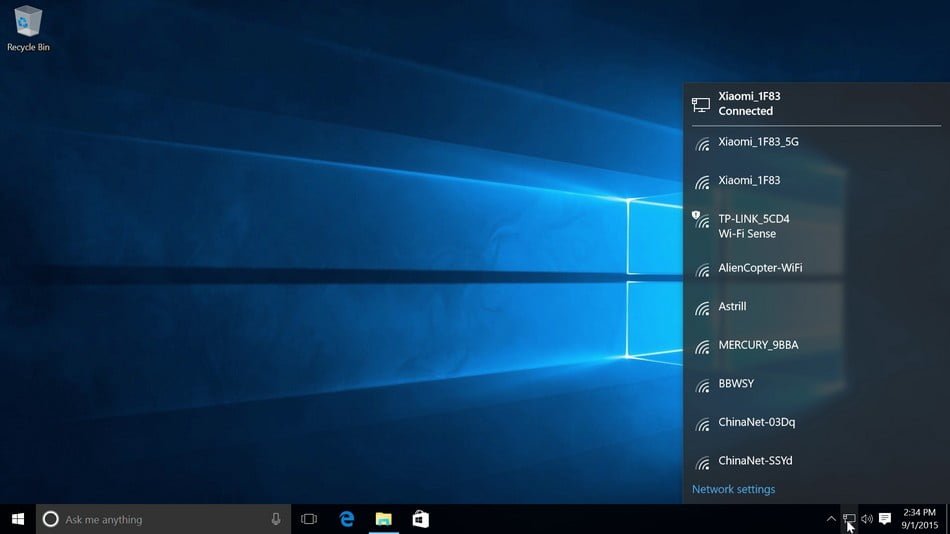Choose the Astrill network
The height and width of the screenshot is (534, 950).
tap(817, 307)
